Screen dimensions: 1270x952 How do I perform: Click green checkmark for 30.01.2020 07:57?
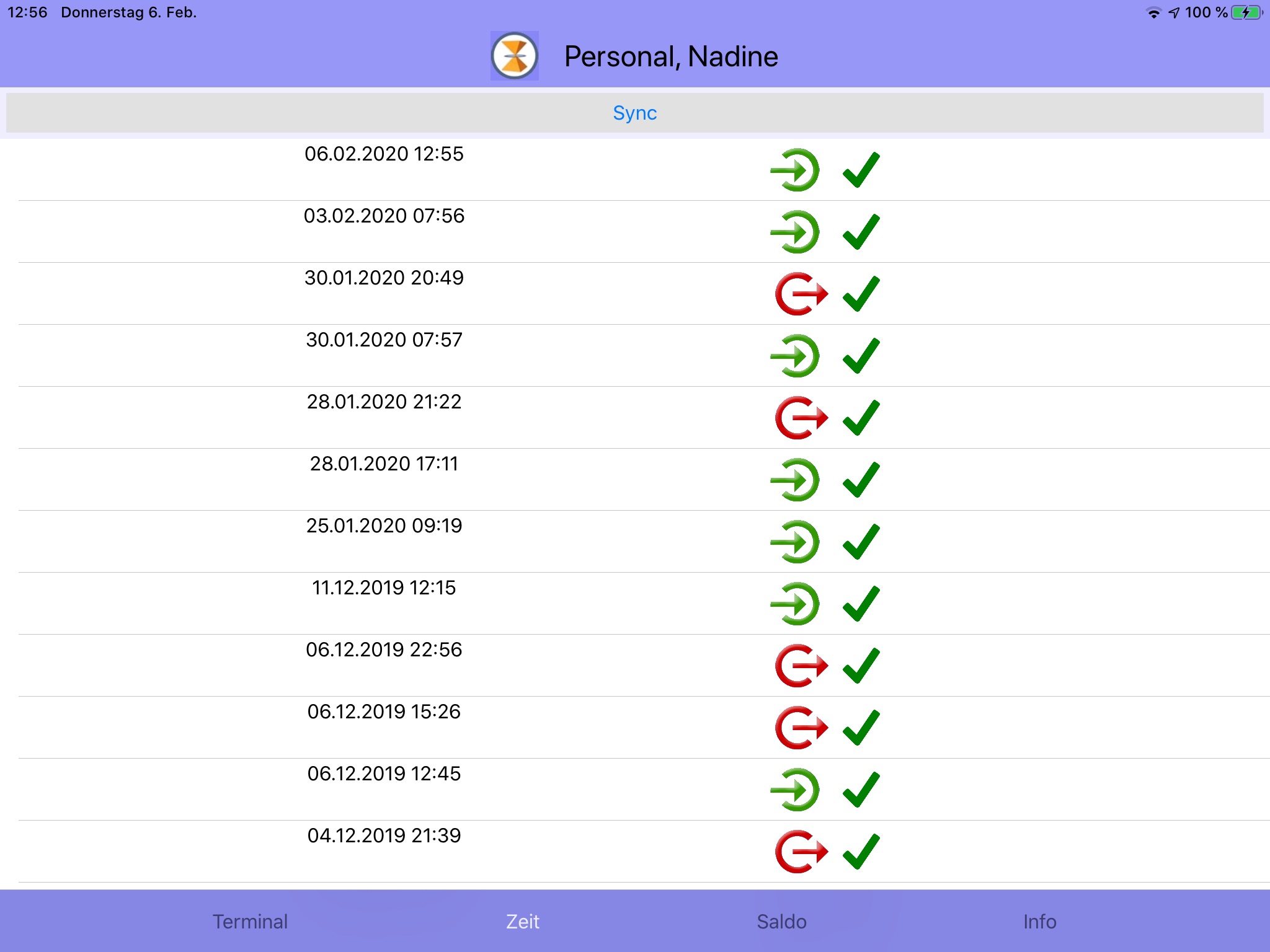pos(861,356)
